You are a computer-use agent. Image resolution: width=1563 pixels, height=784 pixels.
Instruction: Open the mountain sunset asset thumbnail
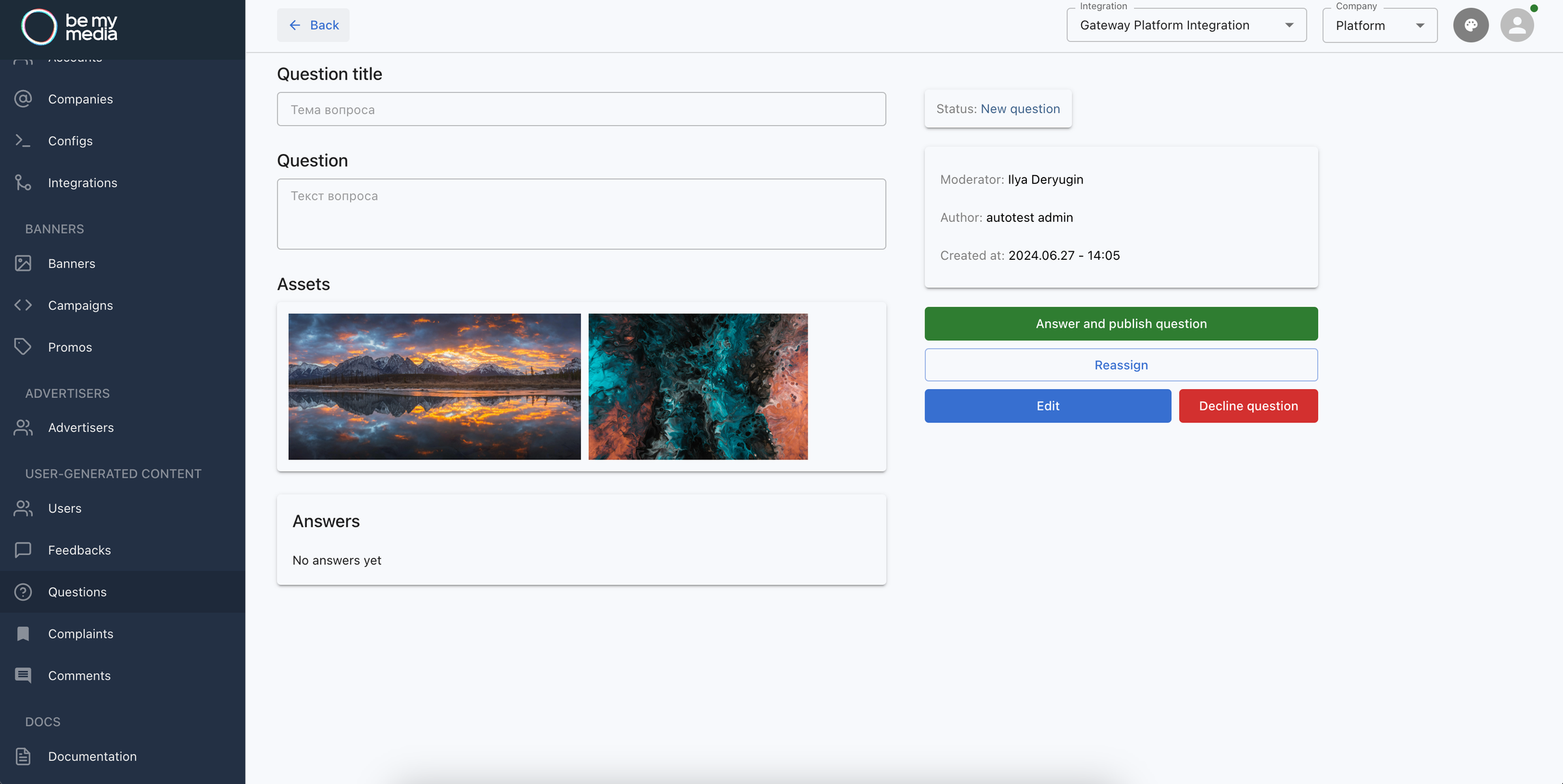(x=434, y=386)
